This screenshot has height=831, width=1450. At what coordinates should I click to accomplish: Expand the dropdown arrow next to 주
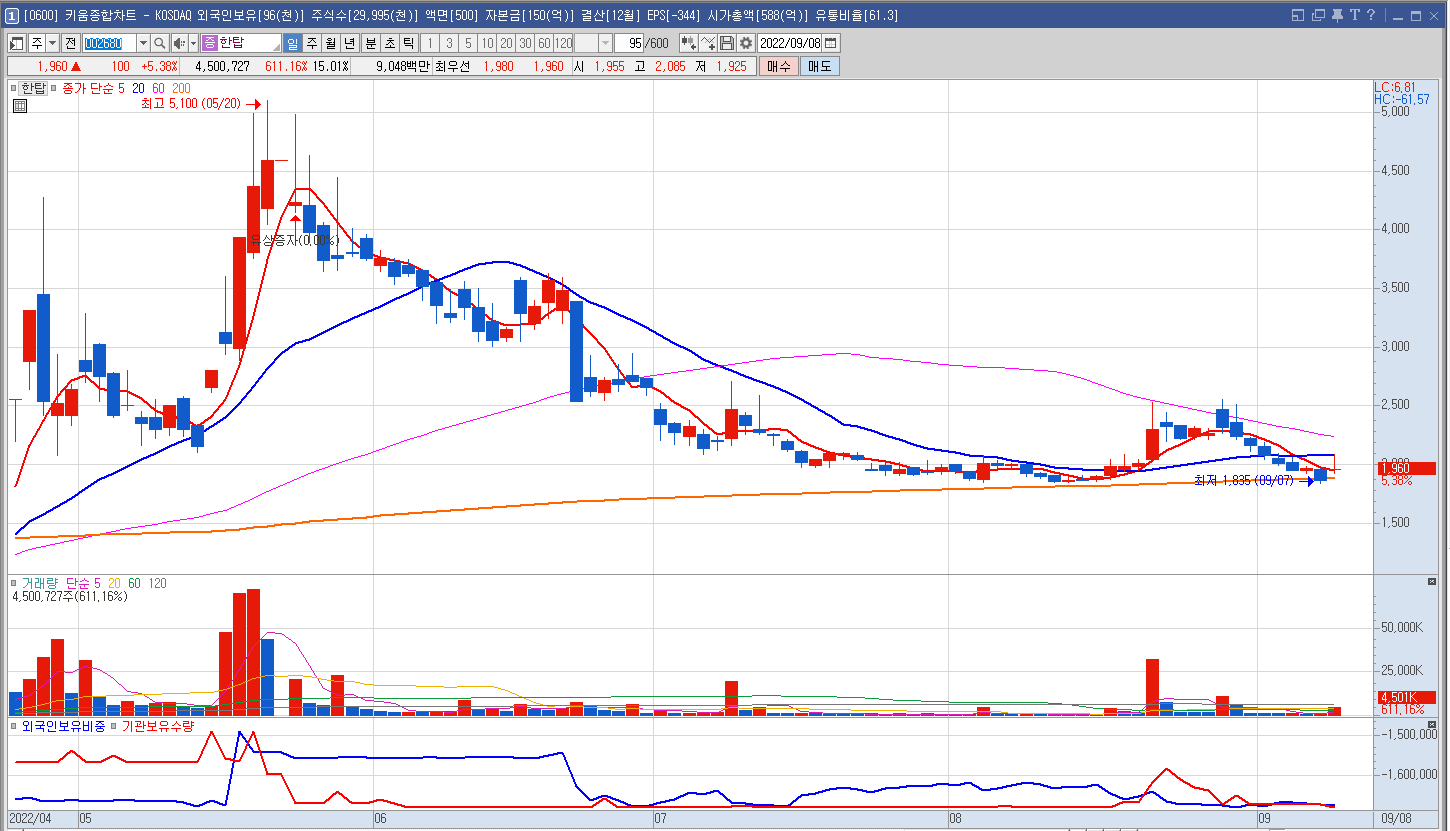tap(53, 43)
